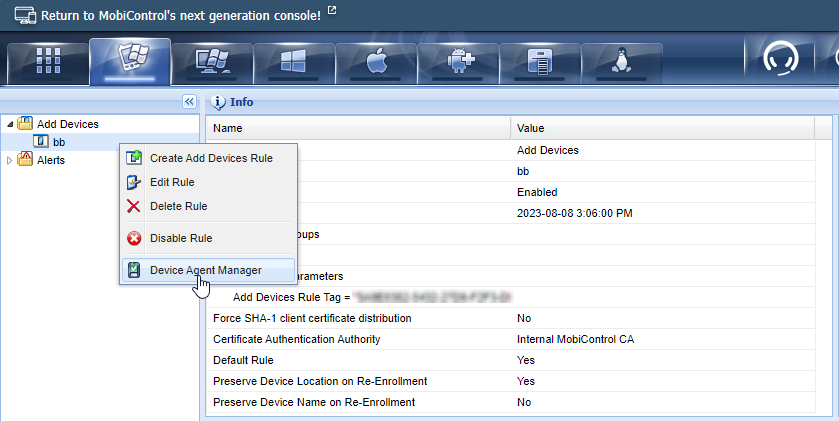
Task: Click Delete Rule in context menu
Action: [178, 206]
